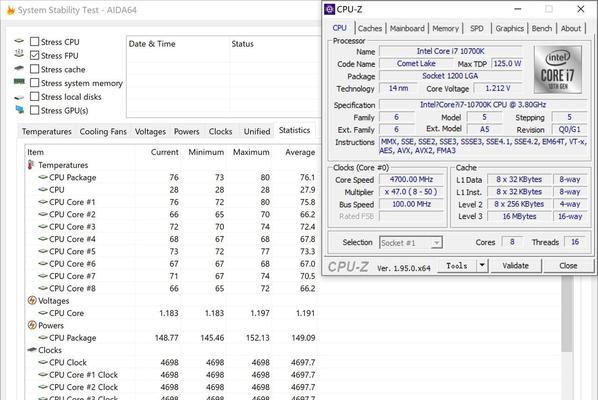The width and height of the screenshot is (598, 400).
Task: Click the Clocks chip icon in the list
Action: click(x=32, y=350)
